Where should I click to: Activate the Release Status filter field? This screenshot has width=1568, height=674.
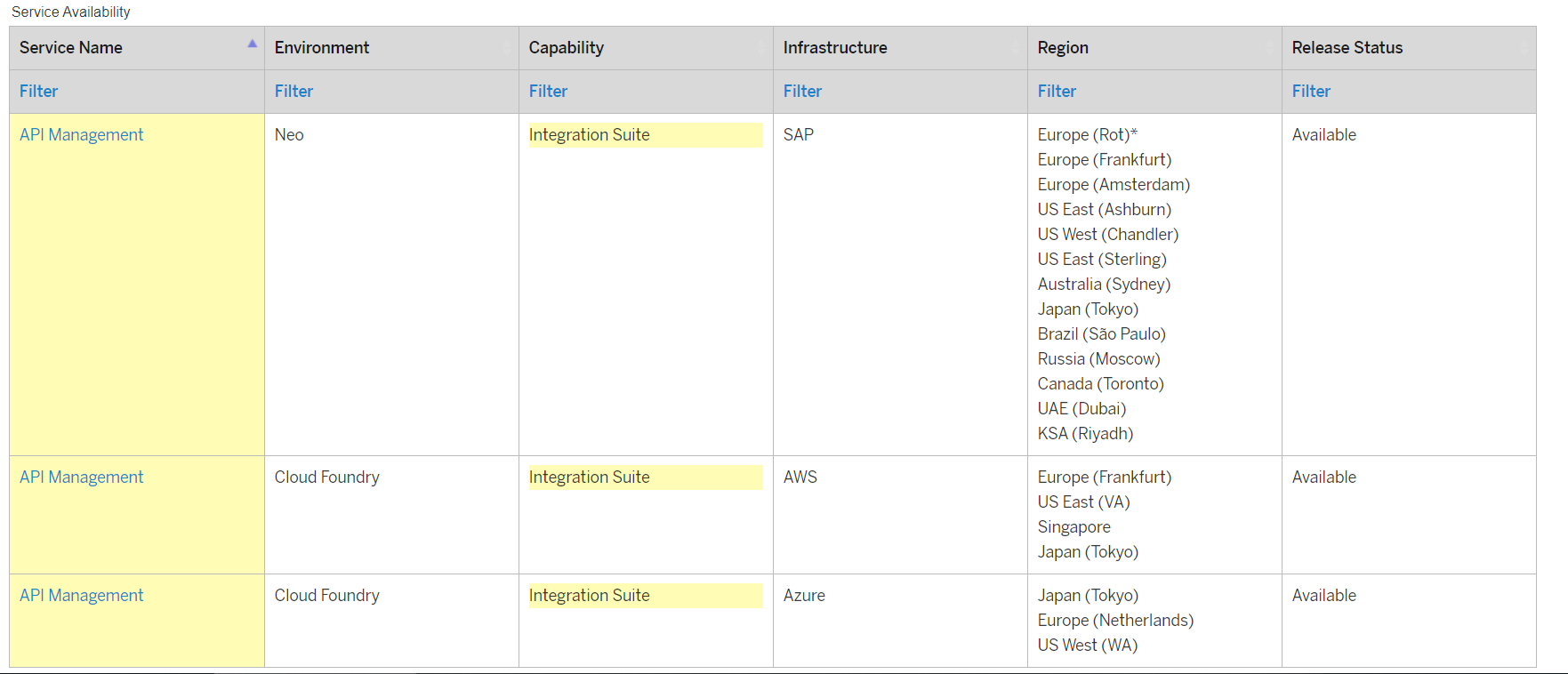pyautogui.click(x=1312, y=92)
